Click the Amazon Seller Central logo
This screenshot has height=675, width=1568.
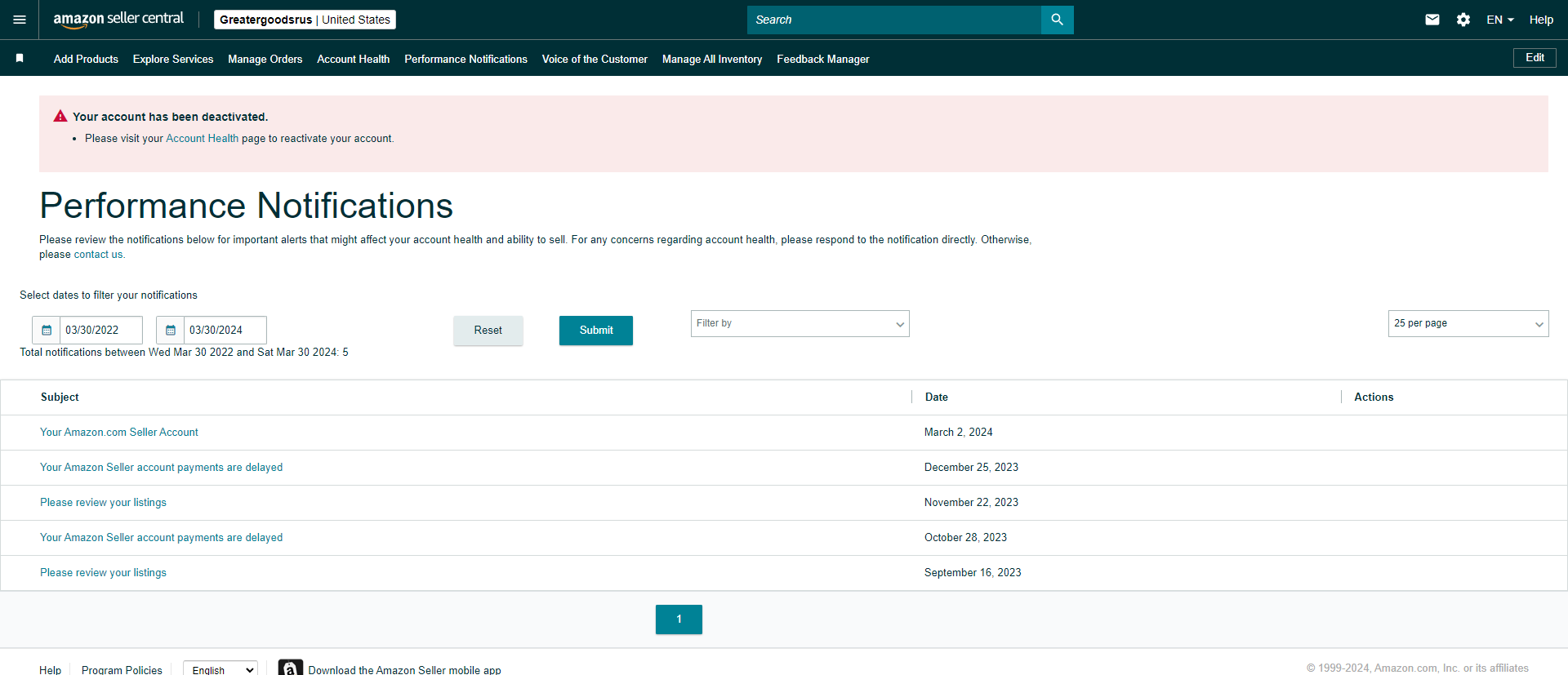[118, 20]
